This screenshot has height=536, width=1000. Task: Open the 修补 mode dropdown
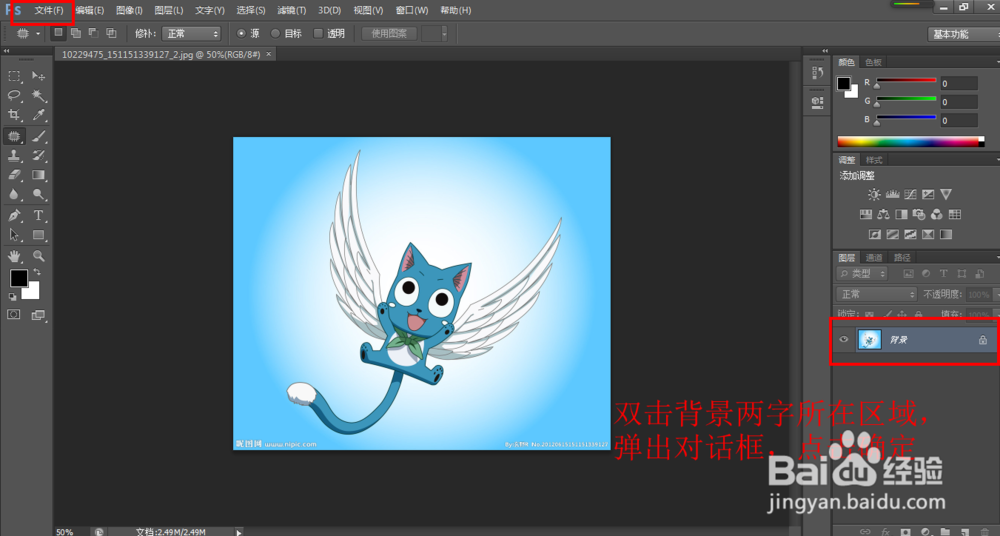191,33
